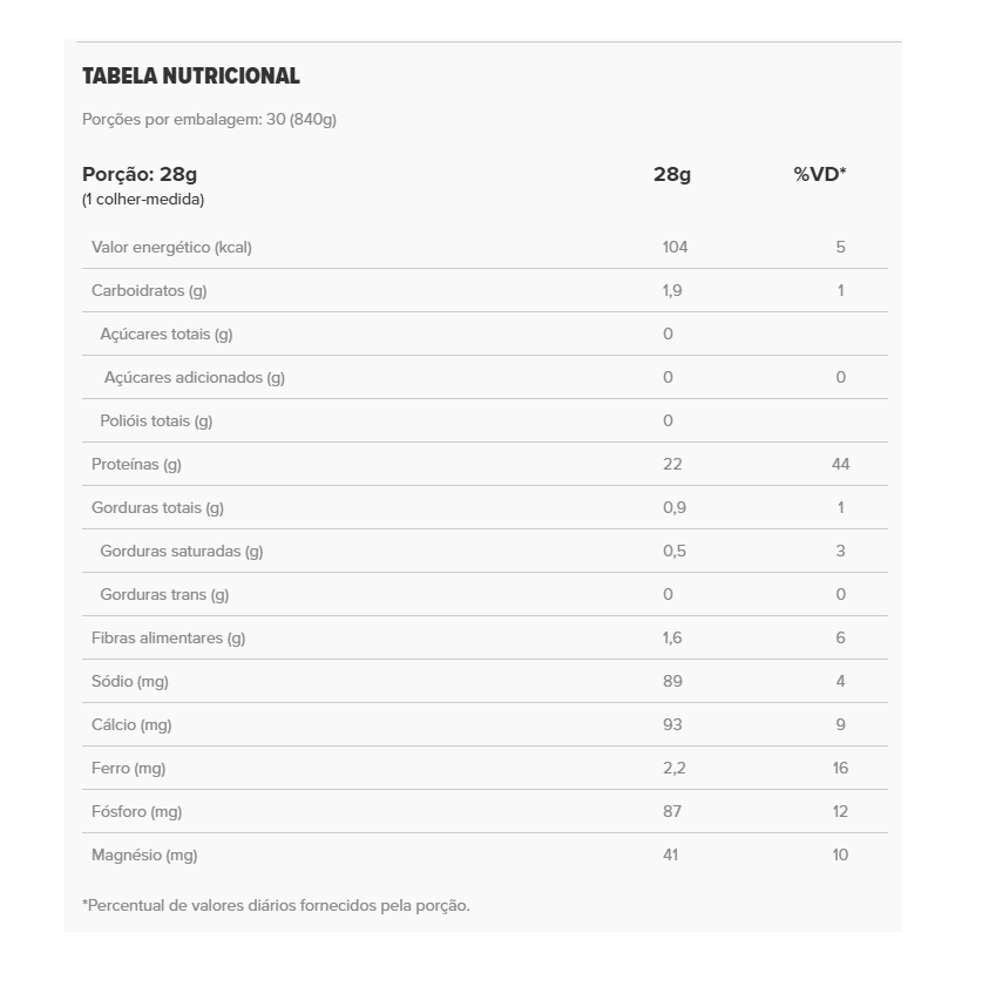The width and height of the screenshot is (1000, 1000).
Task: Select the Porção: 28g label
Action: coord(139,174)
